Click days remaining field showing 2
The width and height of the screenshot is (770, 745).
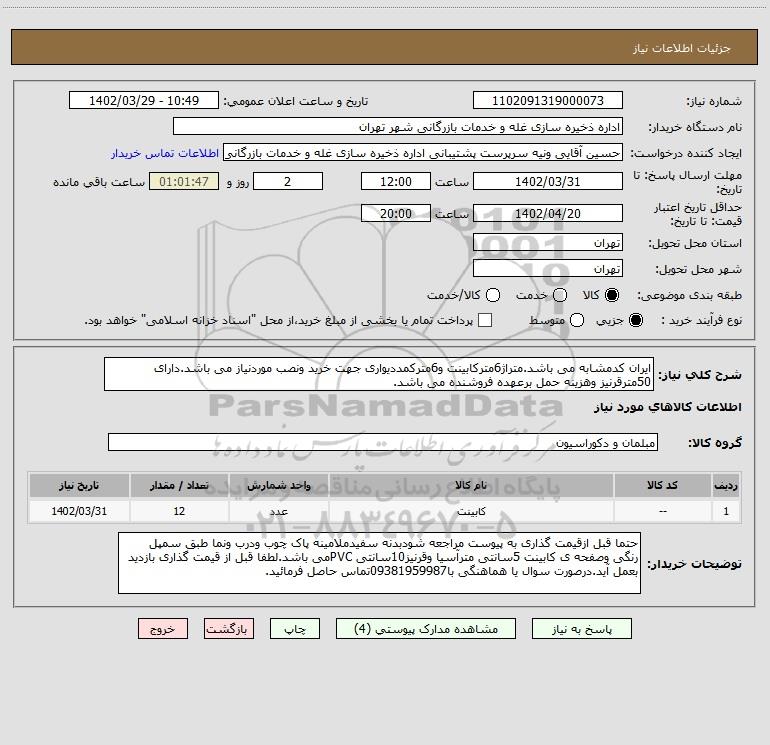coord(288,181)
